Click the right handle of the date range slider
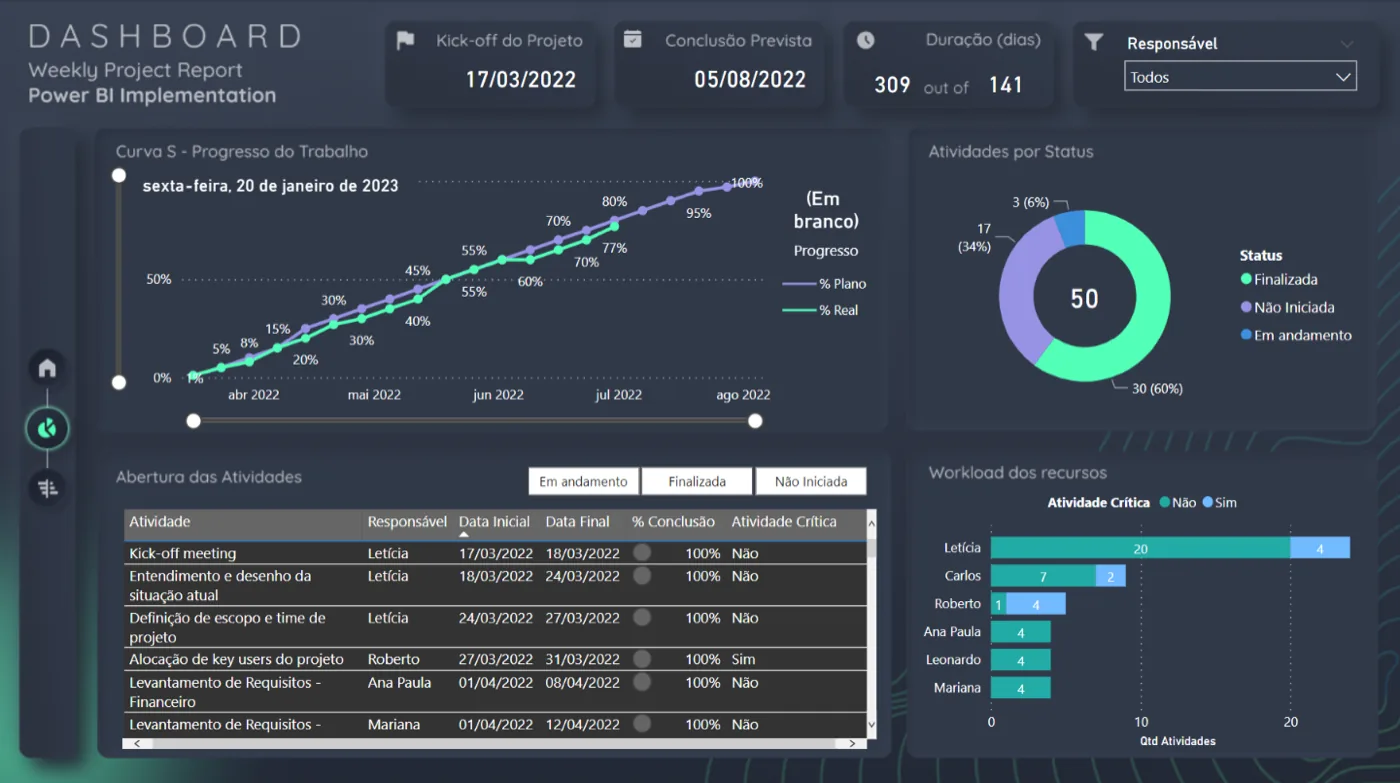The image size is (1400, 783). pos(756,421)
